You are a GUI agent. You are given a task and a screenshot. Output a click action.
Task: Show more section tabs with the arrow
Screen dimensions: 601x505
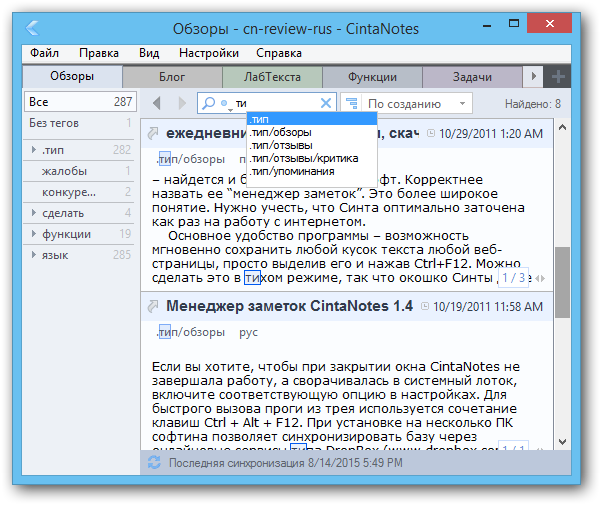coord(533,77)
